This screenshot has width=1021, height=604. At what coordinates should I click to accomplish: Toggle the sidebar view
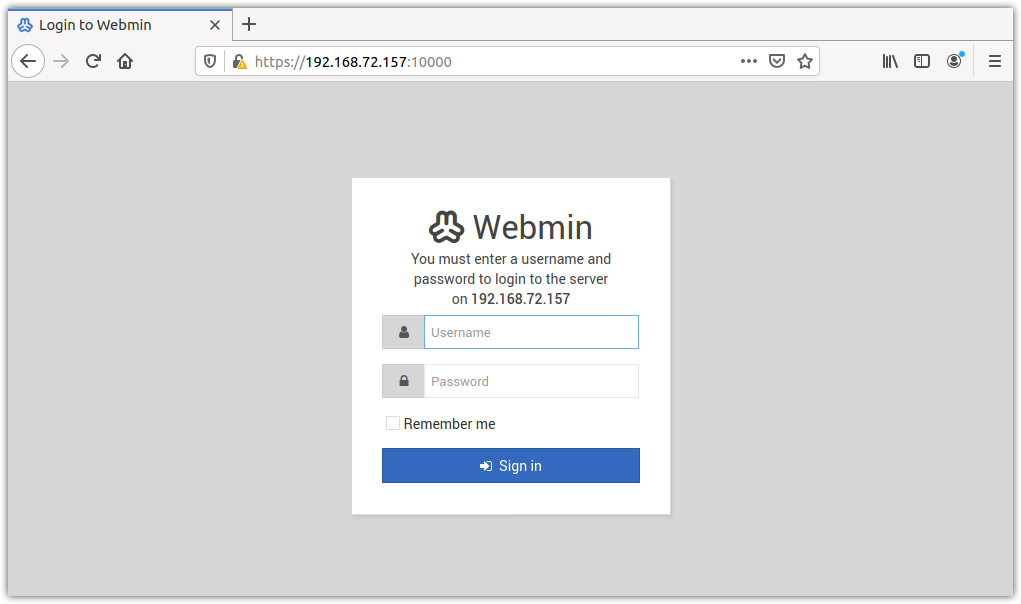(x=922, y=61)
